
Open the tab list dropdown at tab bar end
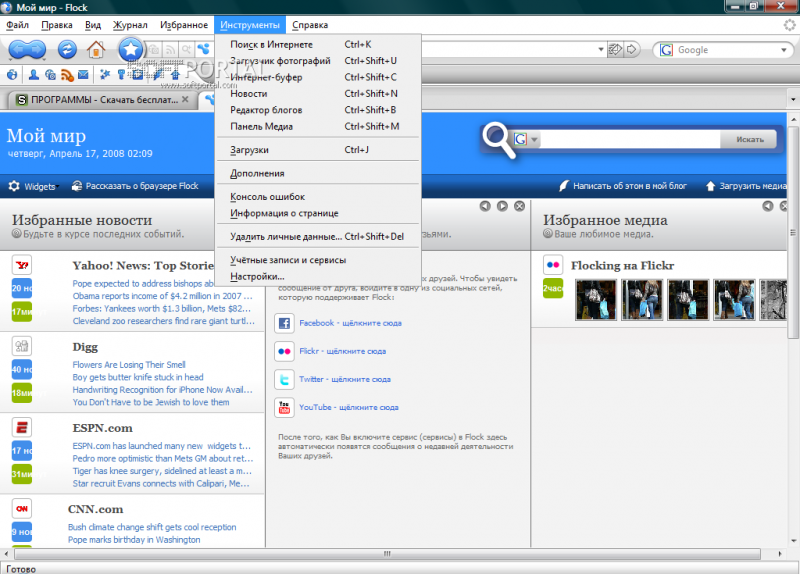click(x=793, y=99)
